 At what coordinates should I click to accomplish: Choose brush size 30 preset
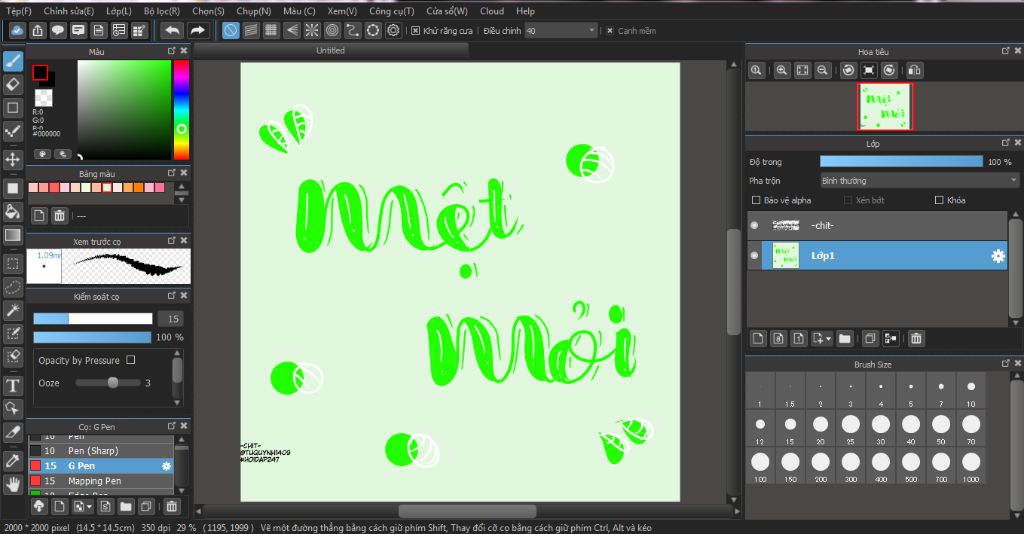(x=880, y=428)
